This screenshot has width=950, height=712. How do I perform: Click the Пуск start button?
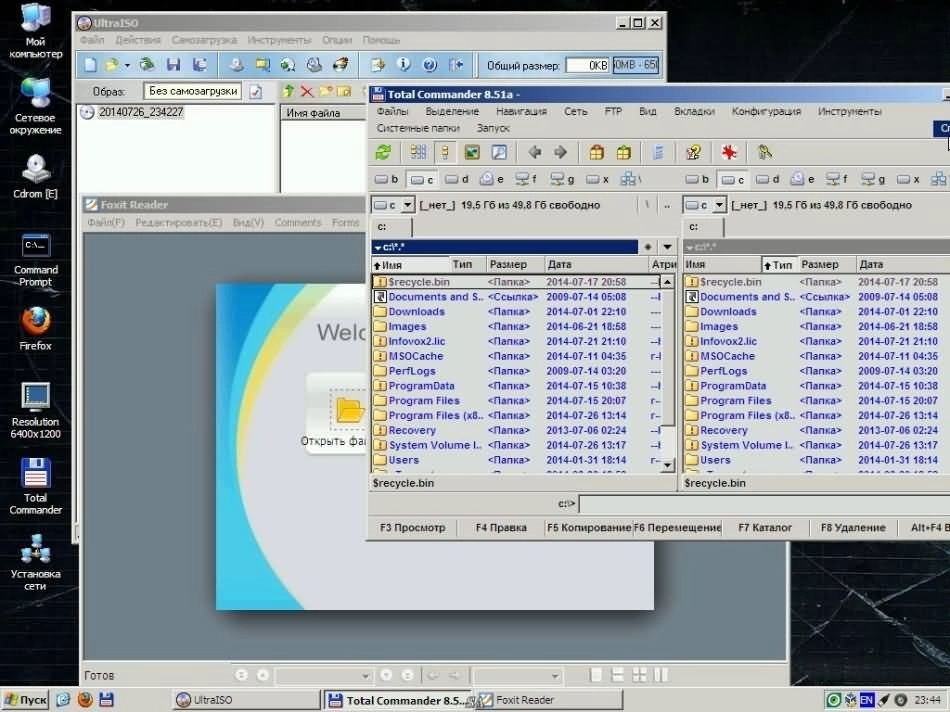click(25, 700)
